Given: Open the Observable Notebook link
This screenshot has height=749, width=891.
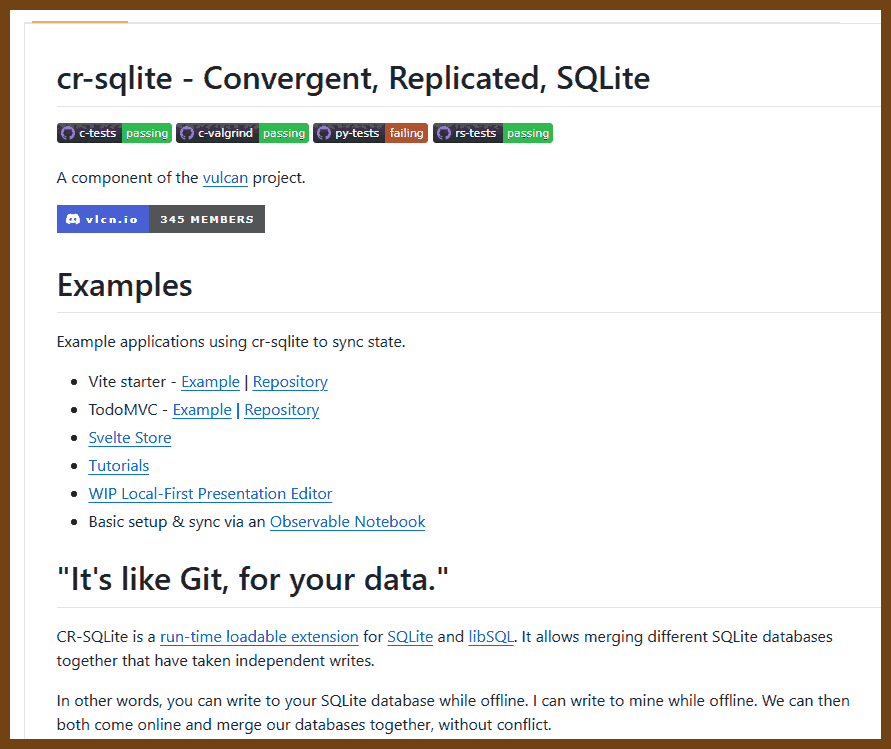Looking at the screenshot, I should tap(347, 522).
